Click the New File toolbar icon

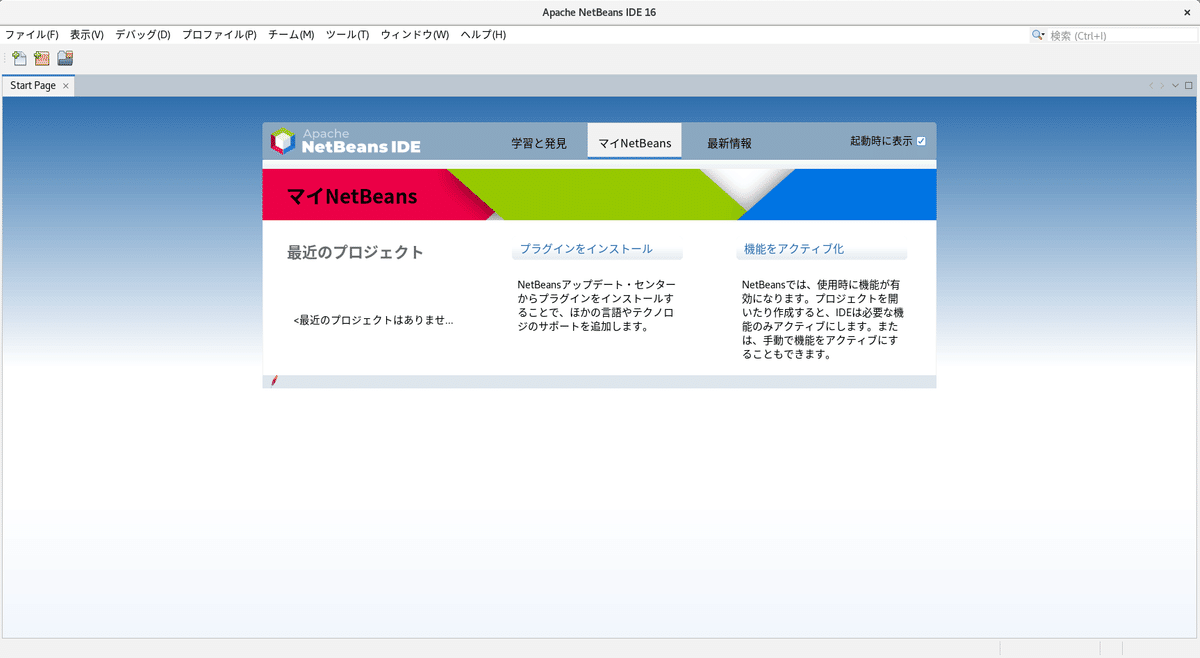click(19, 59)
